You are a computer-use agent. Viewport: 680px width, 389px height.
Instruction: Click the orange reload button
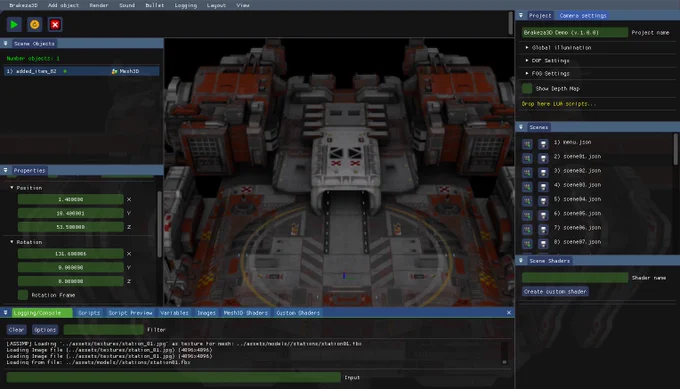[35, 24]
